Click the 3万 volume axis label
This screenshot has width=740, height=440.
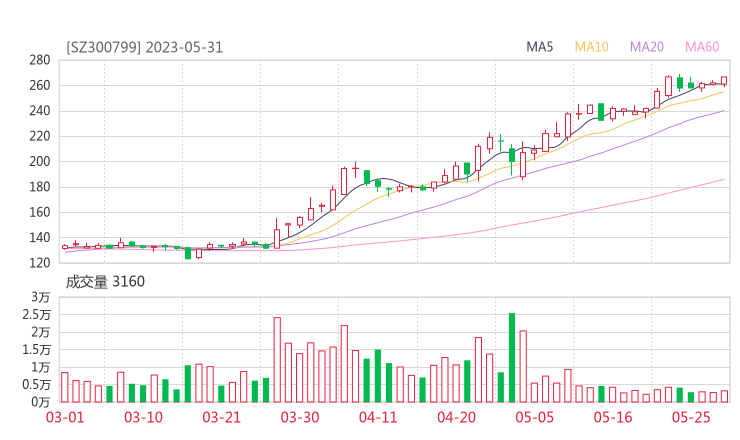[41, 297]
